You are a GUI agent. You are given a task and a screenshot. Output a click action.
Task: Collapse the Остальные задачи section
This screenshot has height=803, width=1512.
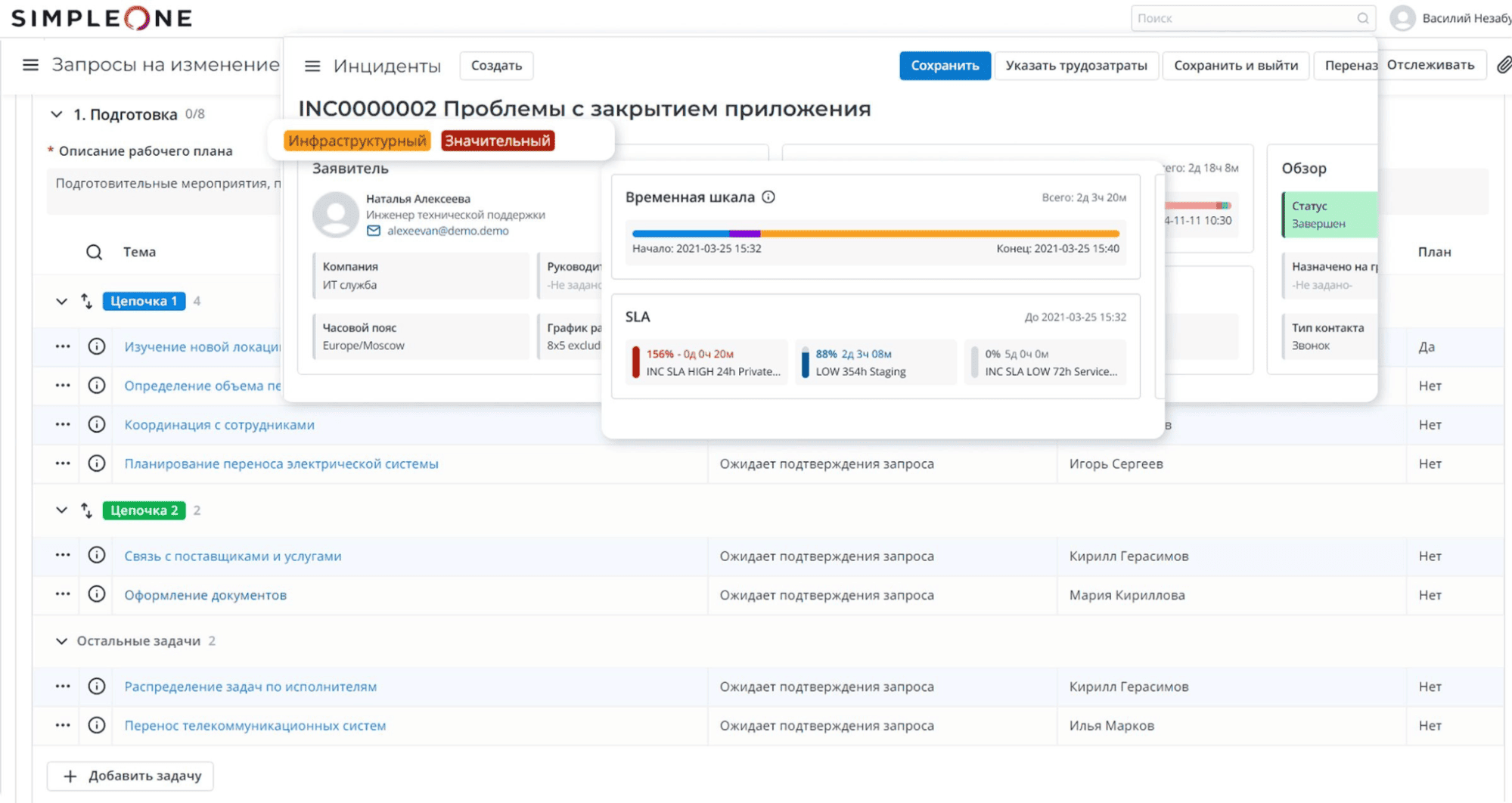61,640
